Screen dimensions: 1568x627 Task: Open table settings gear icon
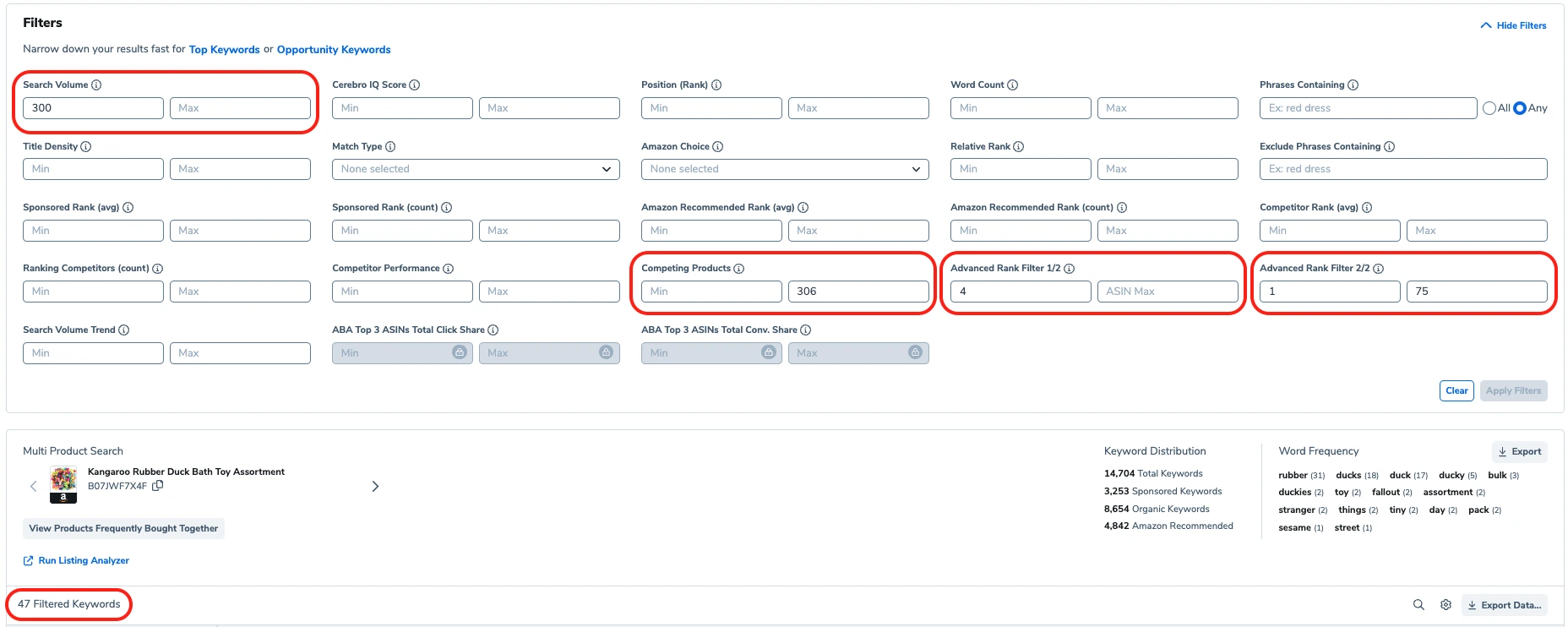click(x=1445, y=605)
